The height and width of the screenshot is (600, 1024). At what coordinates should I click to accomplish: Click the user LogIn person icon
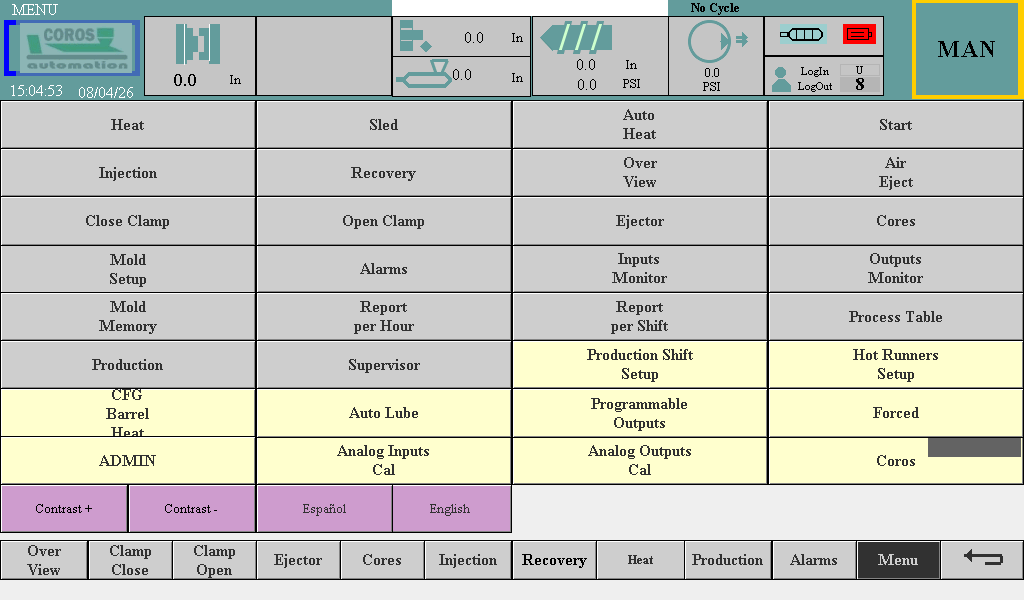click(x=782, y=79)
